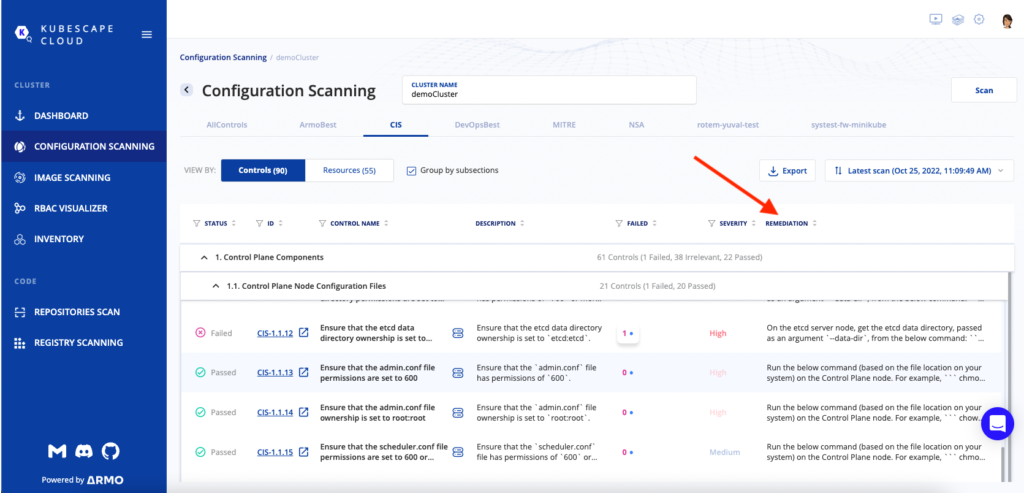The height and width of the screenshot is (493, 1024).
Task: Open Image Scanning in the sidebar
Action: click(72, 178)
